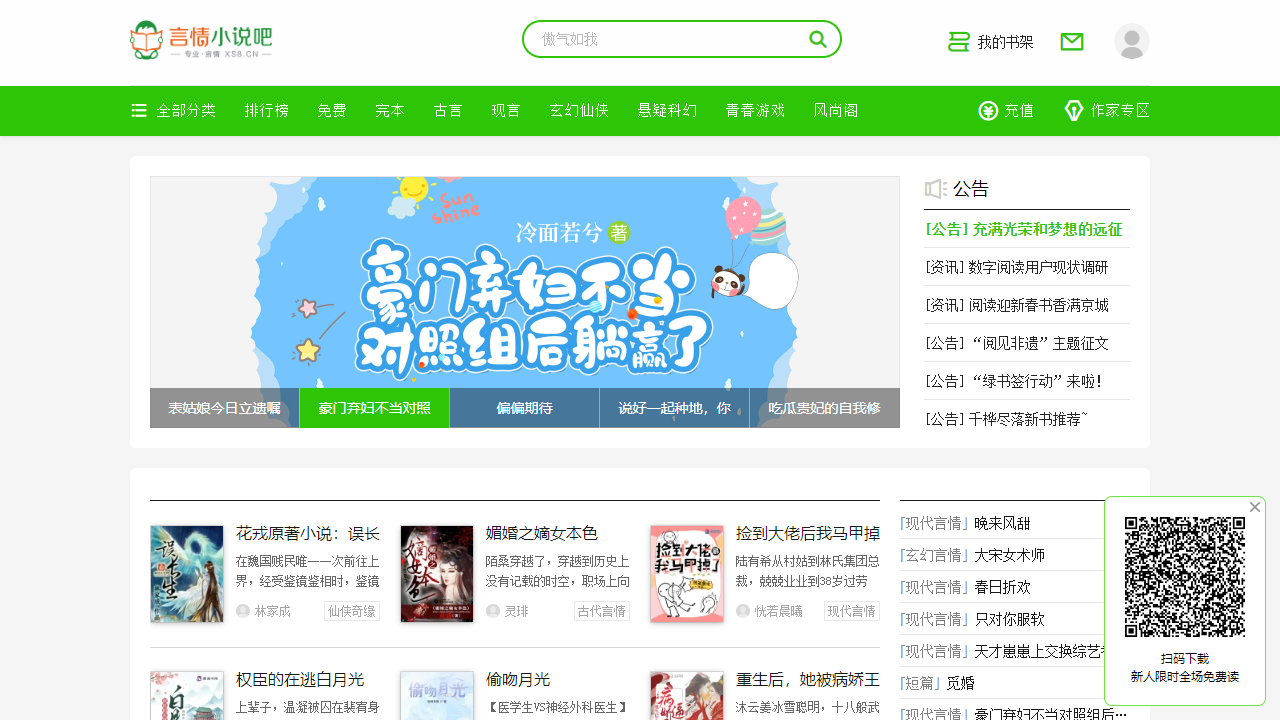Click the 言情小说吧 site logo
Image resolution: width=1280 pixels, height=720 pixels.
click(201, 40)
